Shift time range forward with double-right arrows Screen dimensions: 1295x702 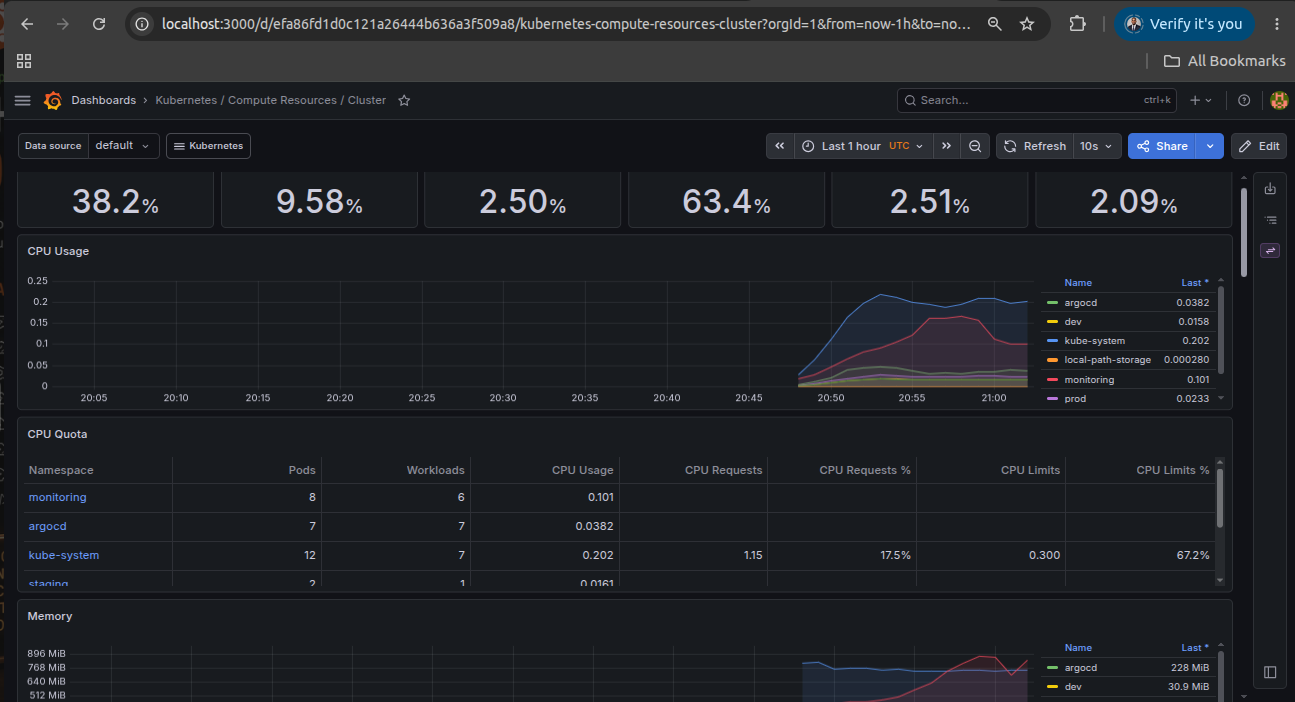tap(946, 146)
